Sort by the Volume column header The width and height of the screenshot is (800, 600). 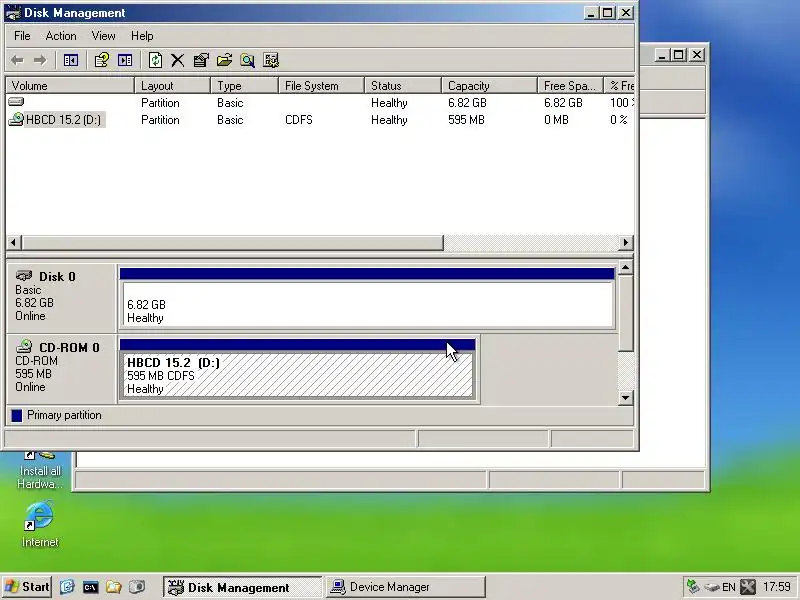[x=70, y=86]
